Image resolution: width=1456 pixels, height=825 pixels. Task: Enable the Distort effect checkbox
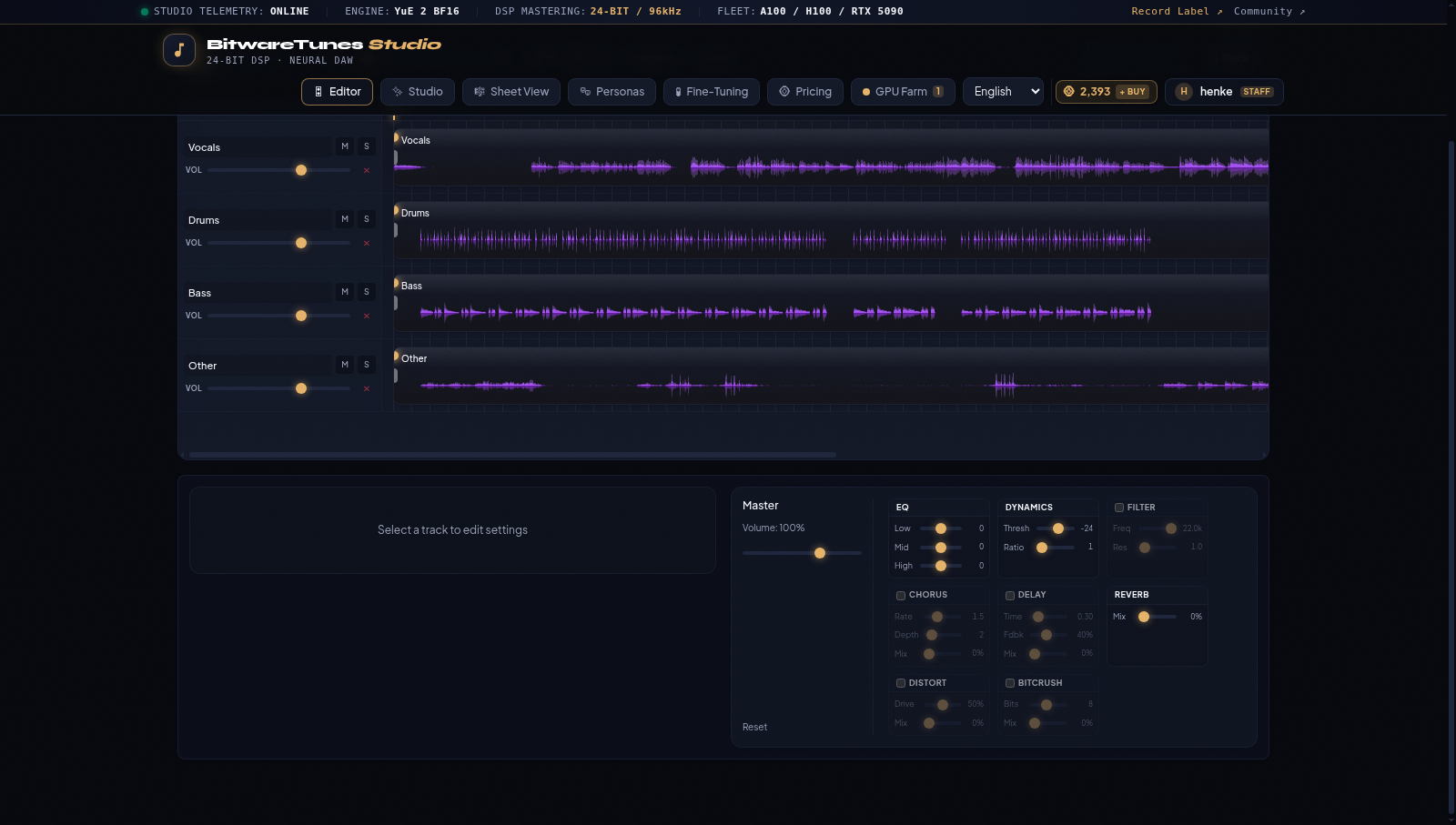901,683
